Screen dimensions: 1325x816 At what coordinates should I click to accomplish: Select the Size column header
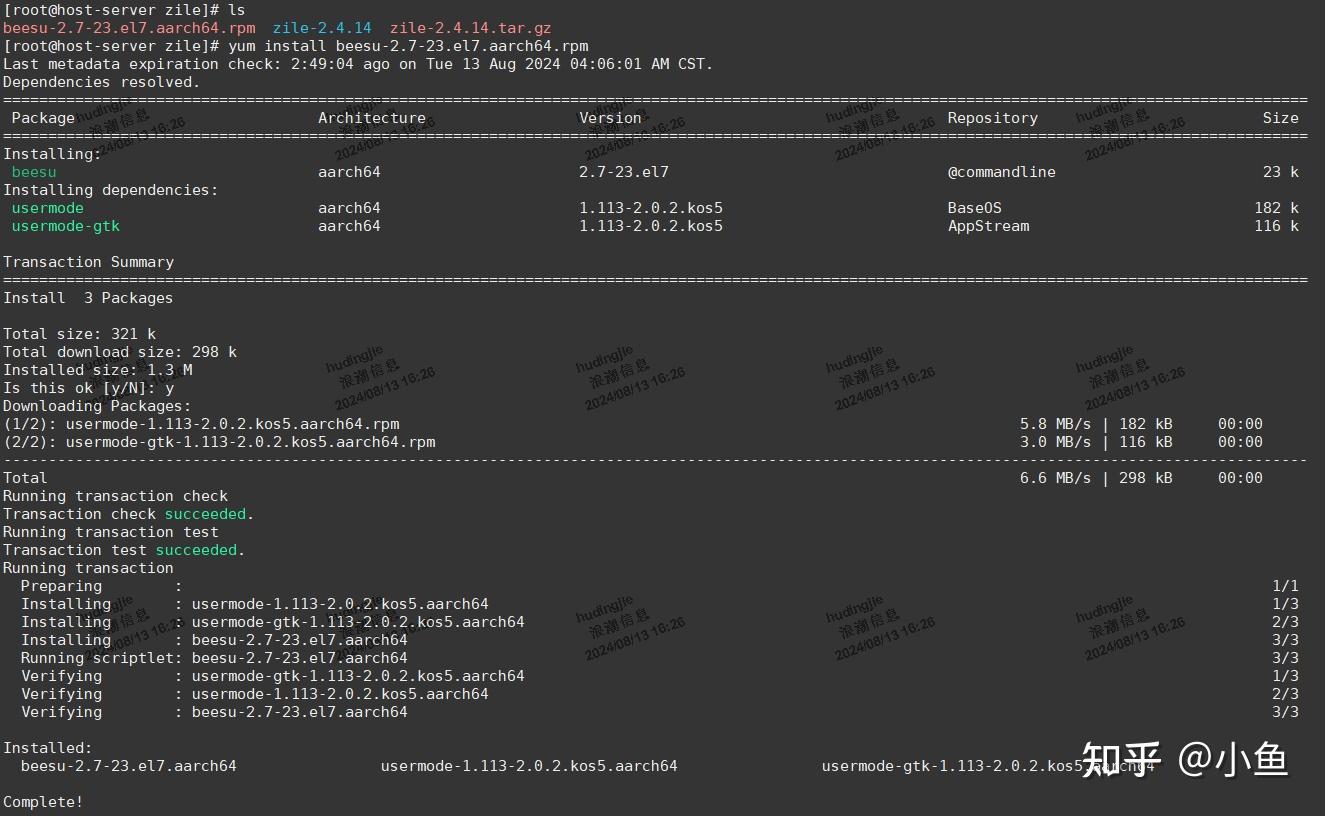(x=1280, y=117)
